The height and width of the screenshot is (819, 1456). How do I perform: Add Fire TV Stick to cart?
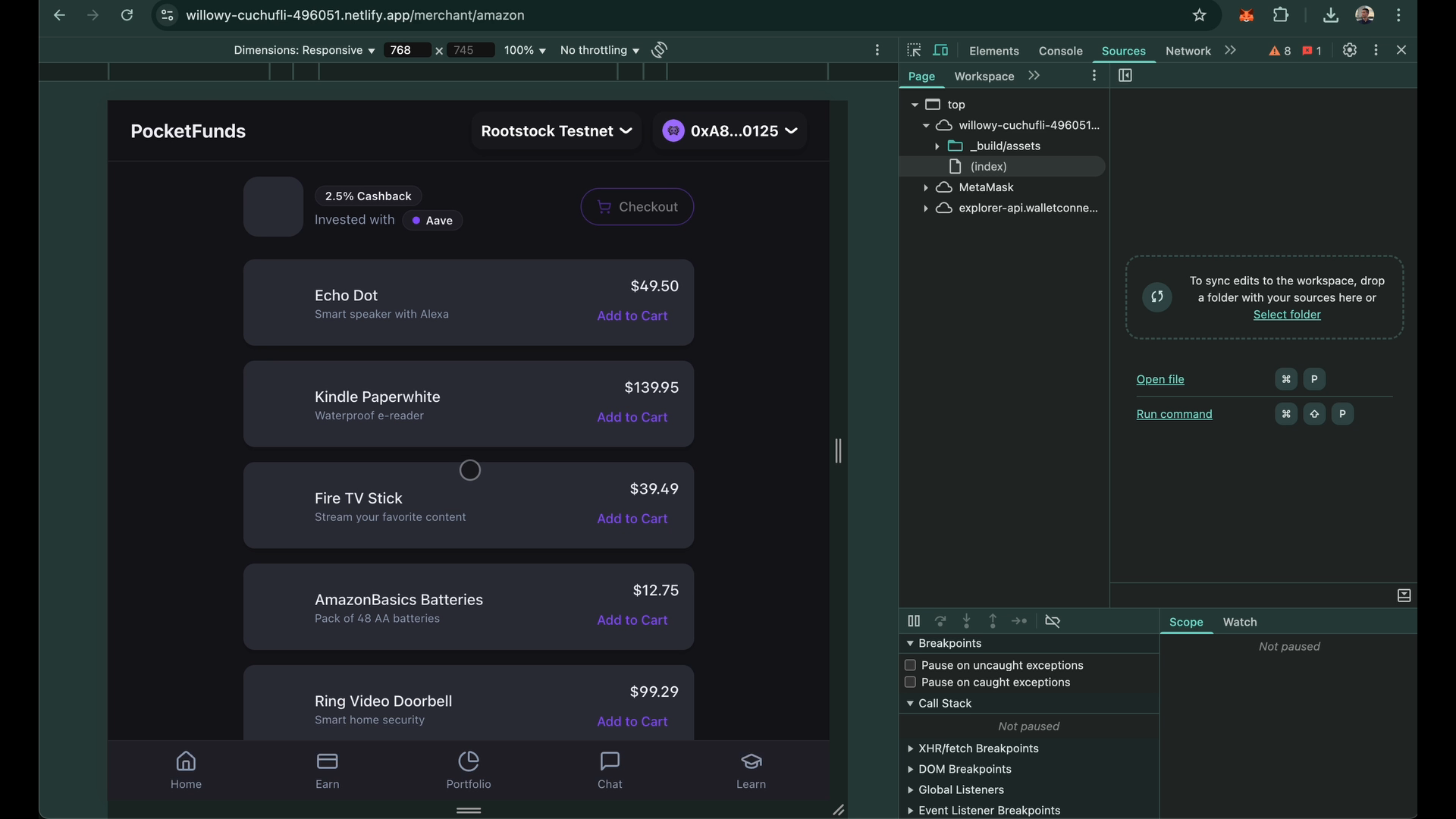(x=632, y=519)
